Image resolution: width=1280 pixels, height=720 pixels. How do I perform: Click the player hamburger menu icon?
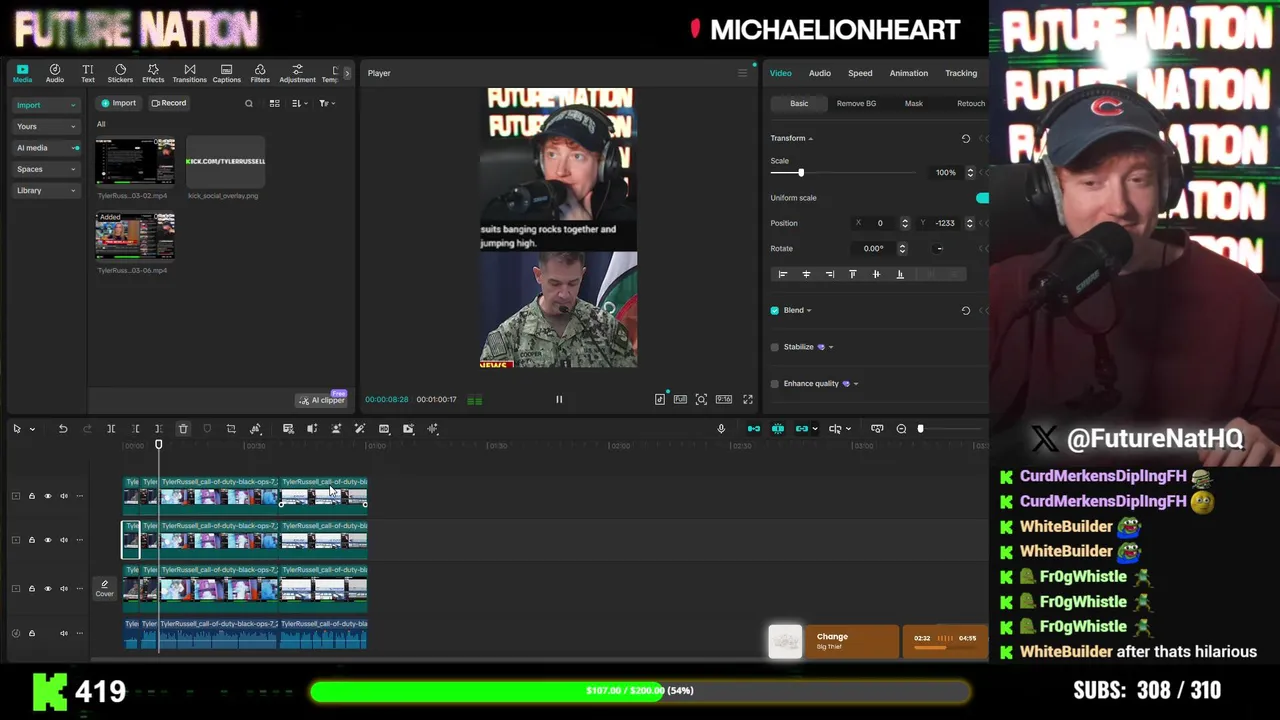tap(742, 73)
